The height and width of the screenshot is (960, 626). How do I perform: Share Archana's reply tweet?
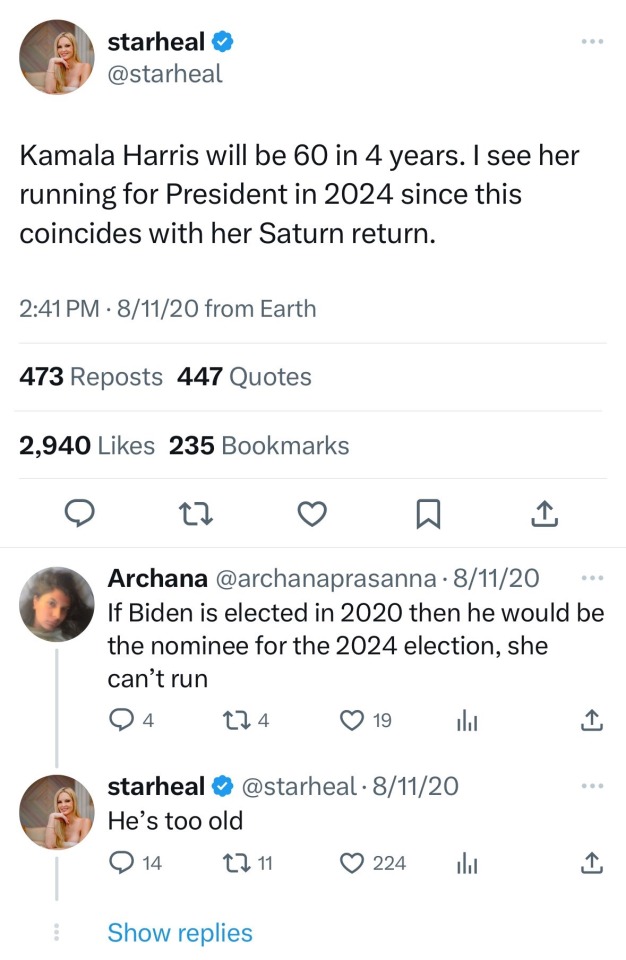[x=591, y=719]
